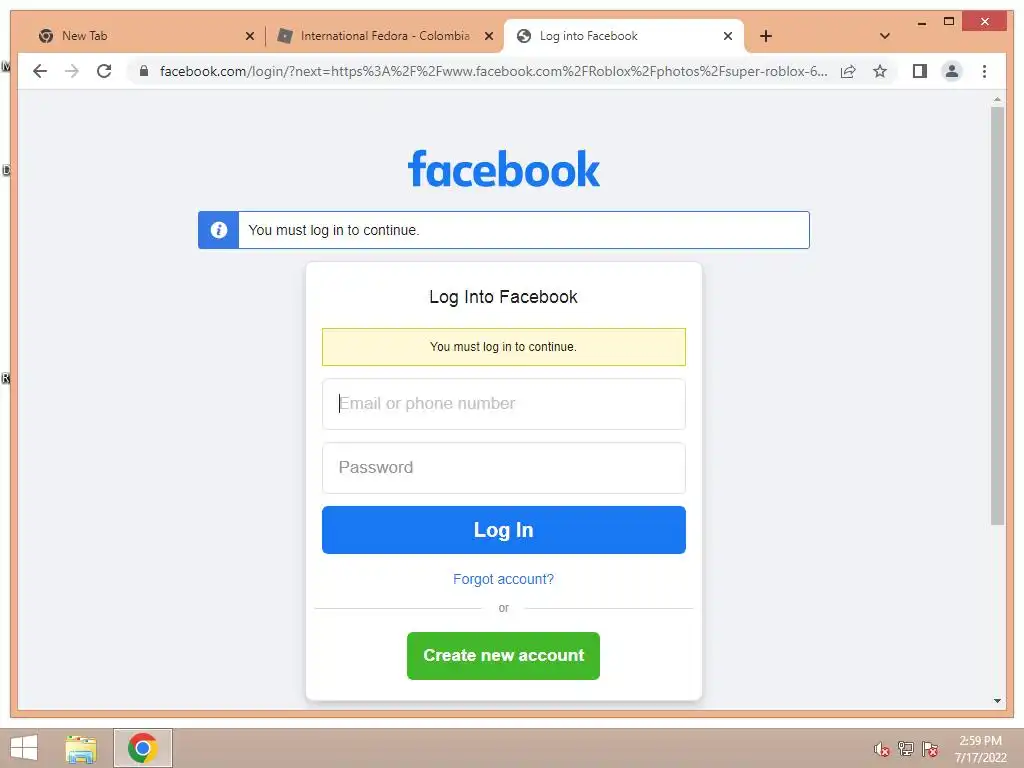Open File Explorer from the taskbar
Viewport: 1024px width, 768px height.
[x=81, y=748]
